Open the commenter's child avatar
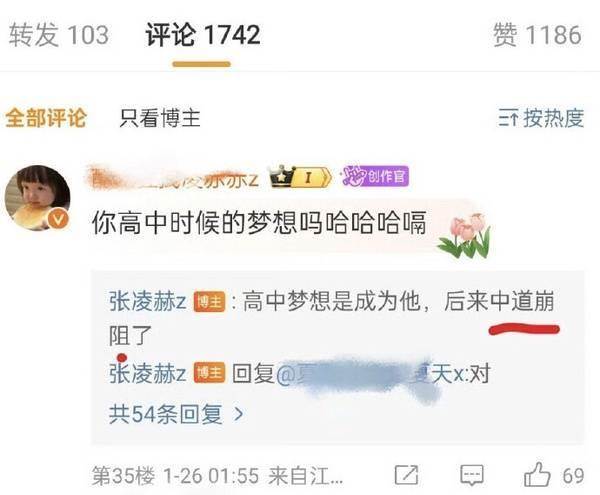 (x=38, y=198)
